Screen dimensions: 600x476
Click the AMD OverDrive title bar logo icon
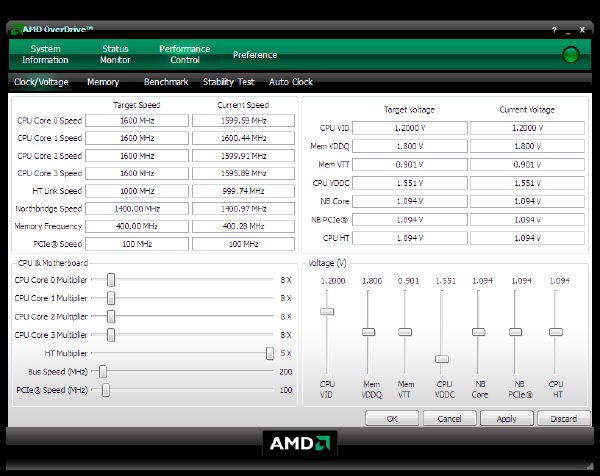click(16, 29)
